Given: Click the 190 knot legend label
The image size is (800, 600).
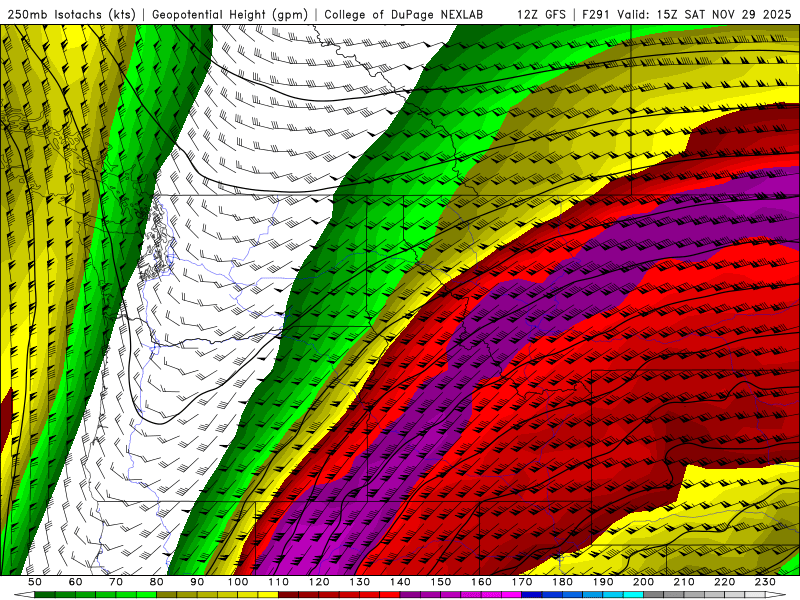Looking at the screenshot, I should tap(603, 582).
